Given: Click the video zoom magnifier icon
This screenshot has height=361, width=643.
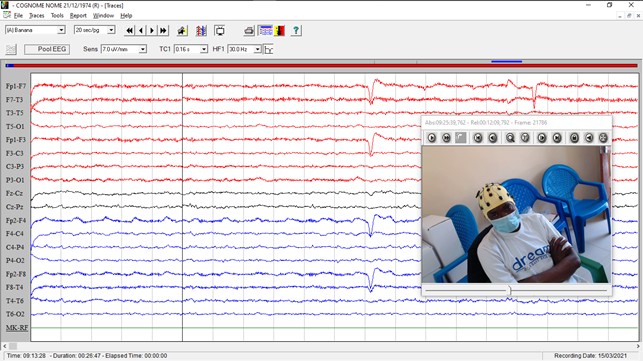Looking at the screenshot, I should click(x=510, y=138).
